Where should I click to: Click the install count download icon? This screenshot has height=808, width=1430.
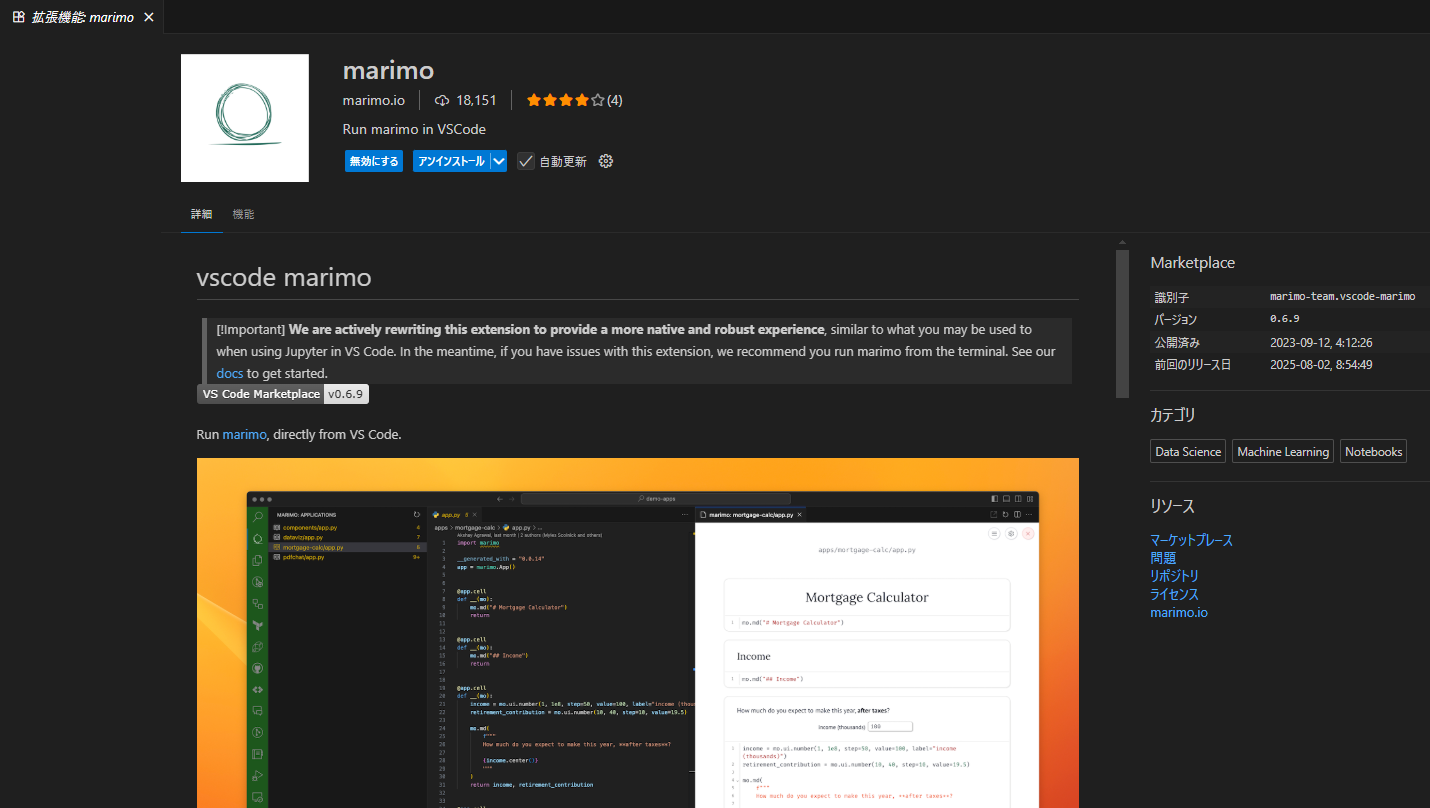[442, 100]
